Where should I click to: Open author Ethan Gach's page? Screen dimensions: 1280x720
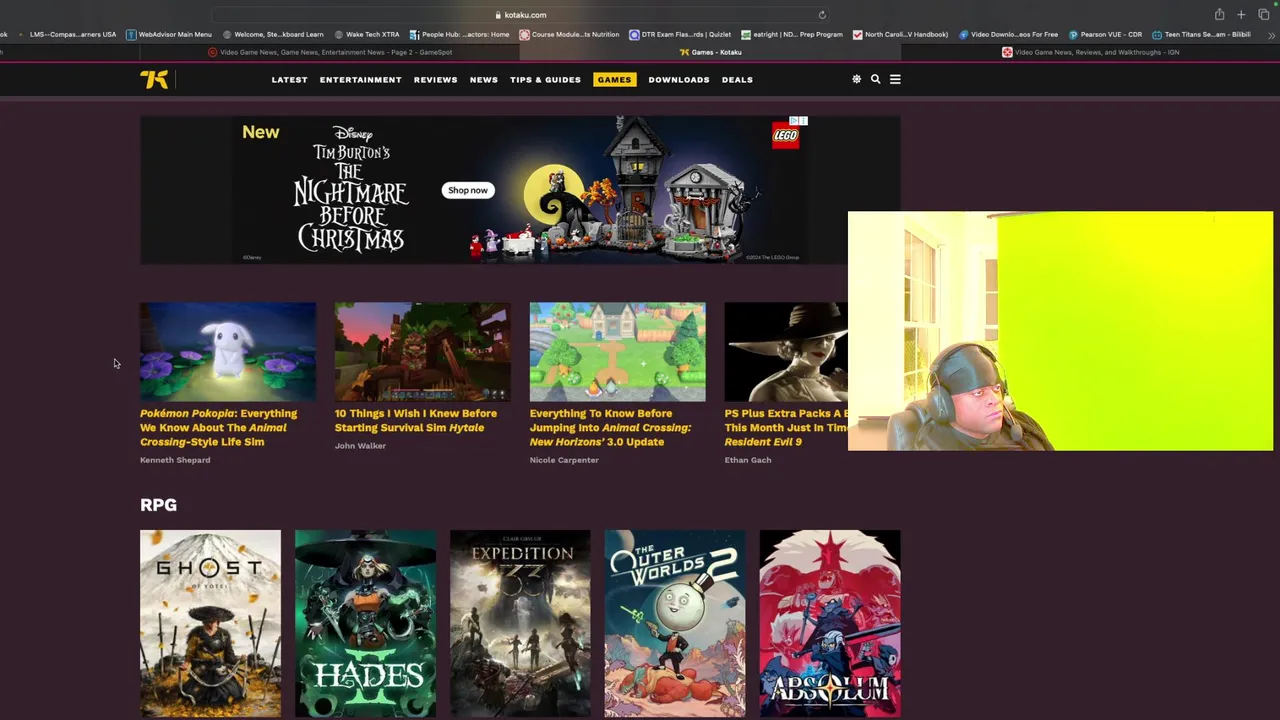[750, 460]
